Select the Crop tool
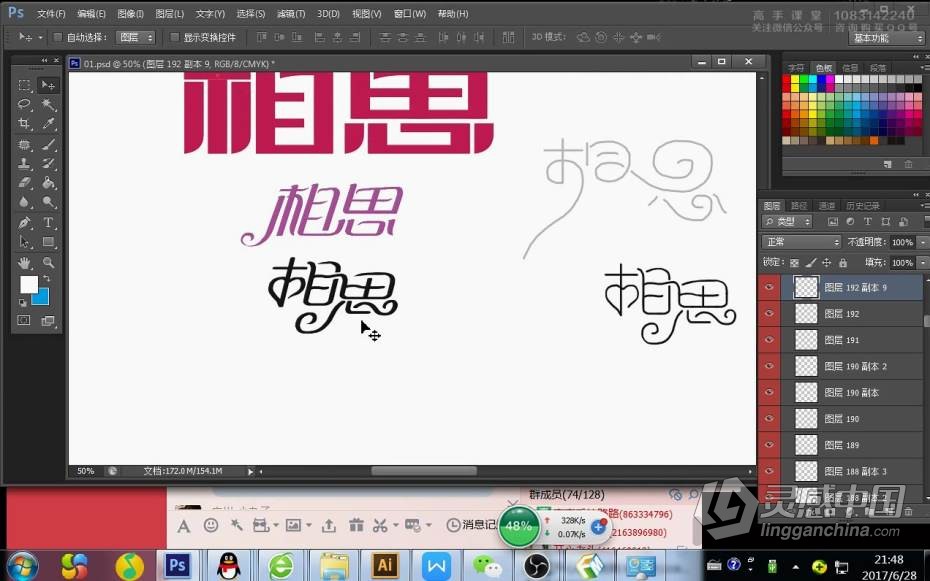 (x=24, y=123)
